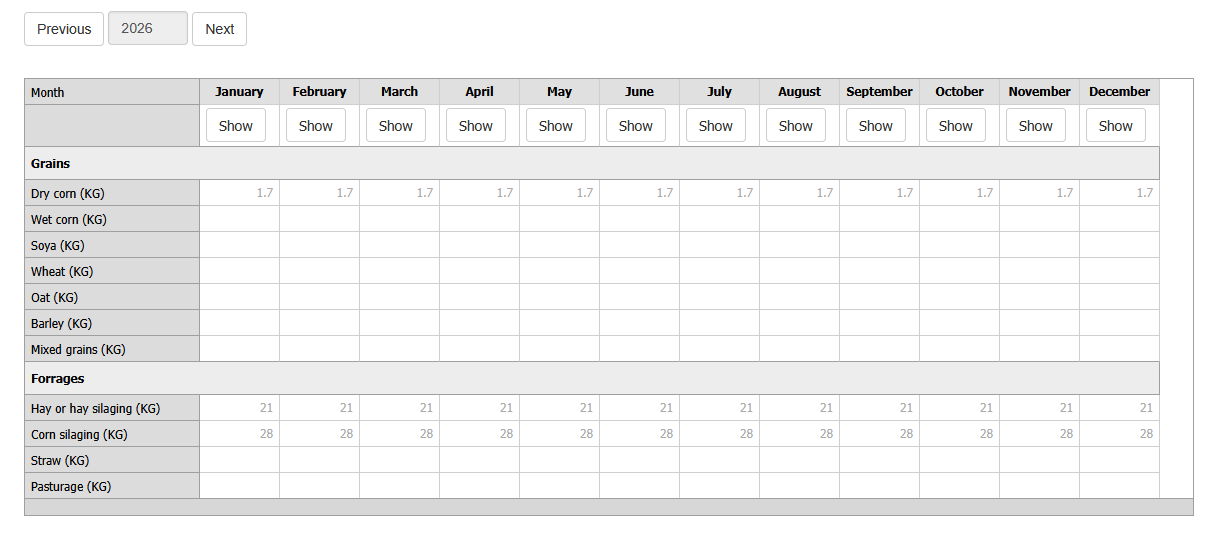Viewport: 1218px width, 533px height.
Task: Select Wet corn cell for March
Action: 400,219
